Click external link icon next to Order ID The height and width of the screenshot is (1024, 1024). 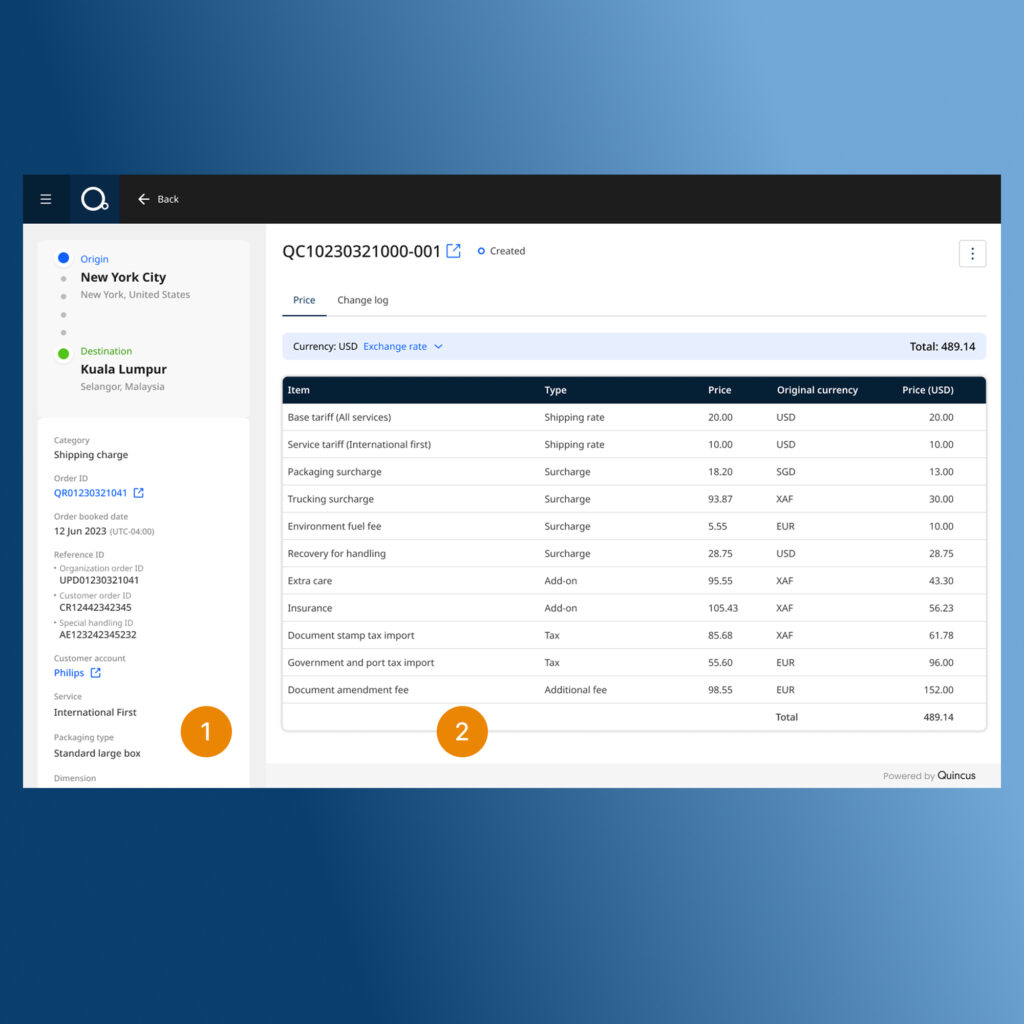(138, 493)
